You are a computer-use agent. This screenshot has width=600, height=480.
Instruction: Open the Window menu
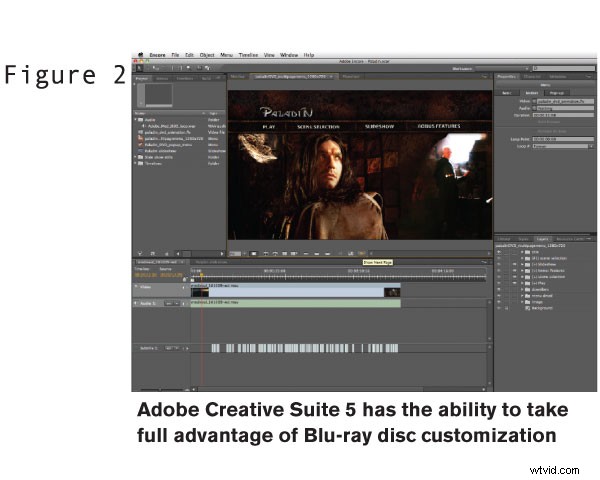(289, 55)
